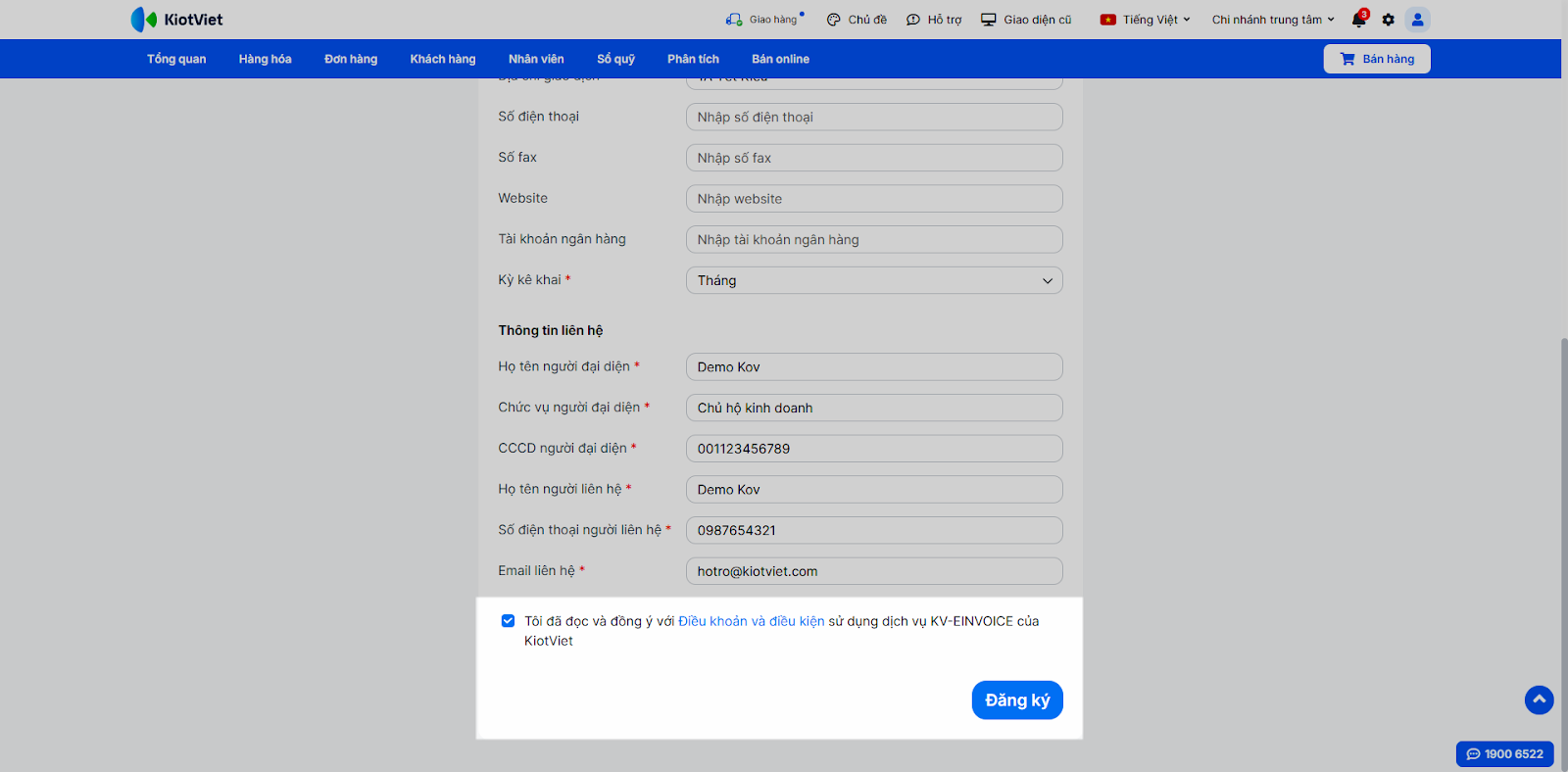
Task: Open the Hỗ trợ support chat icon
Action: point(913,20)
